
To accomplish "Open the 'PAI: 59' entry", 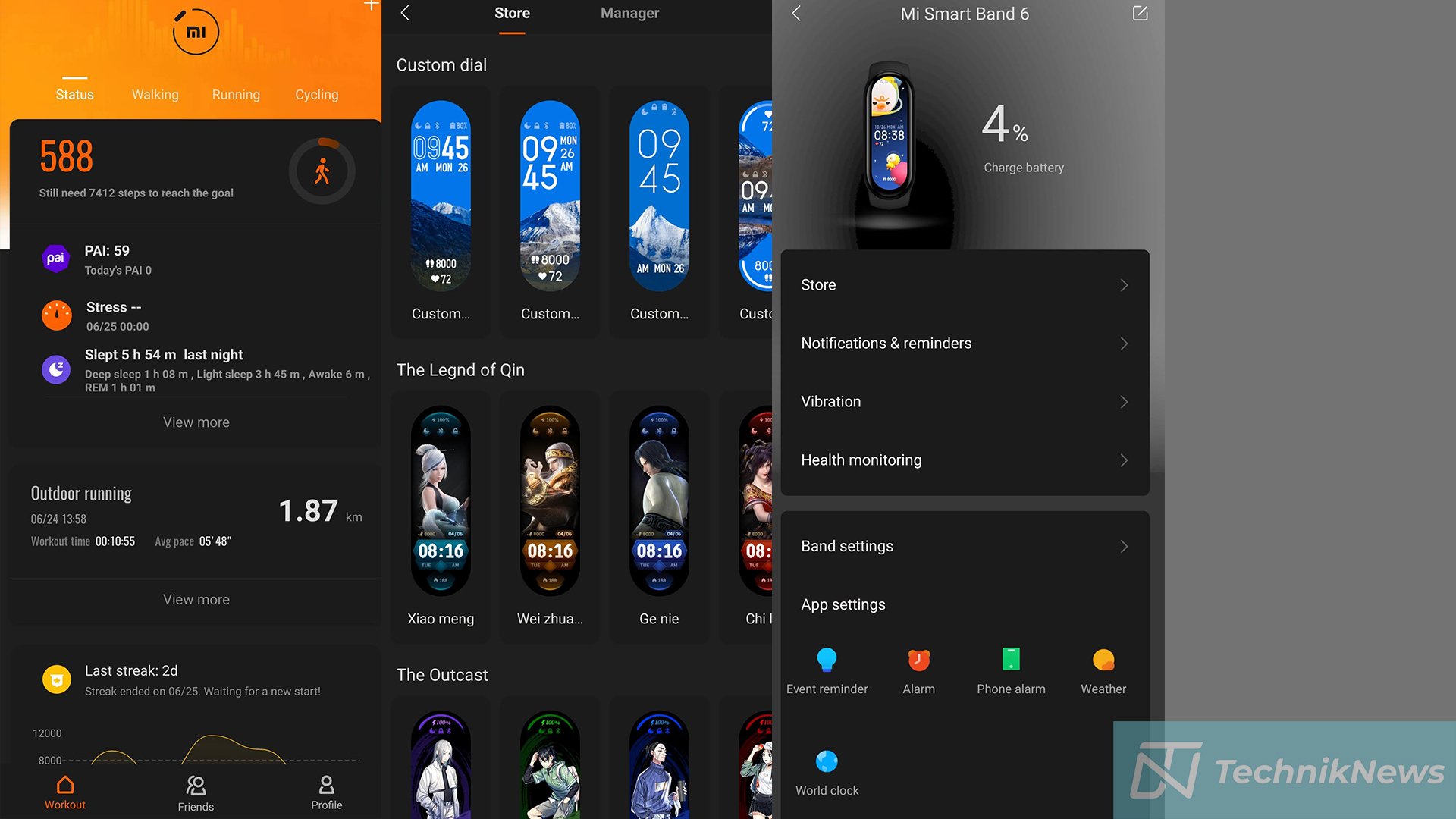I will coord(107,251).
